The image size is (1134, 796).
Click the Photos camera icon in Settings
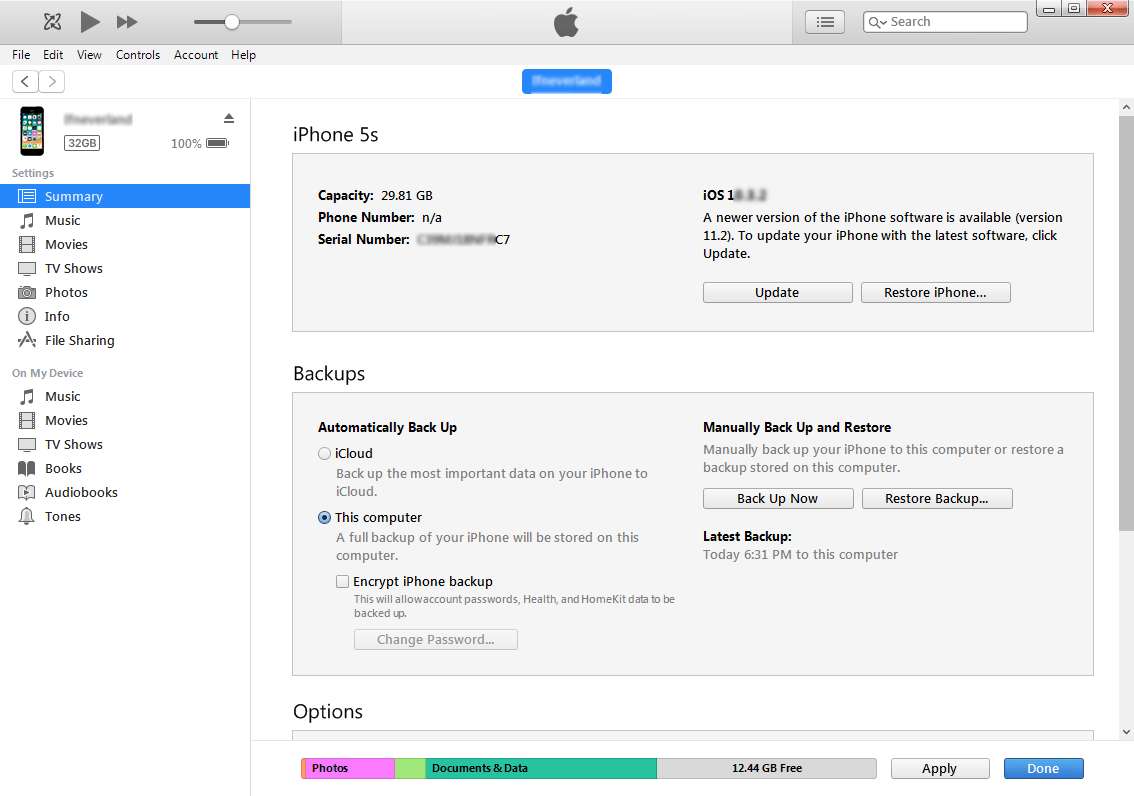tap(27, 292)
